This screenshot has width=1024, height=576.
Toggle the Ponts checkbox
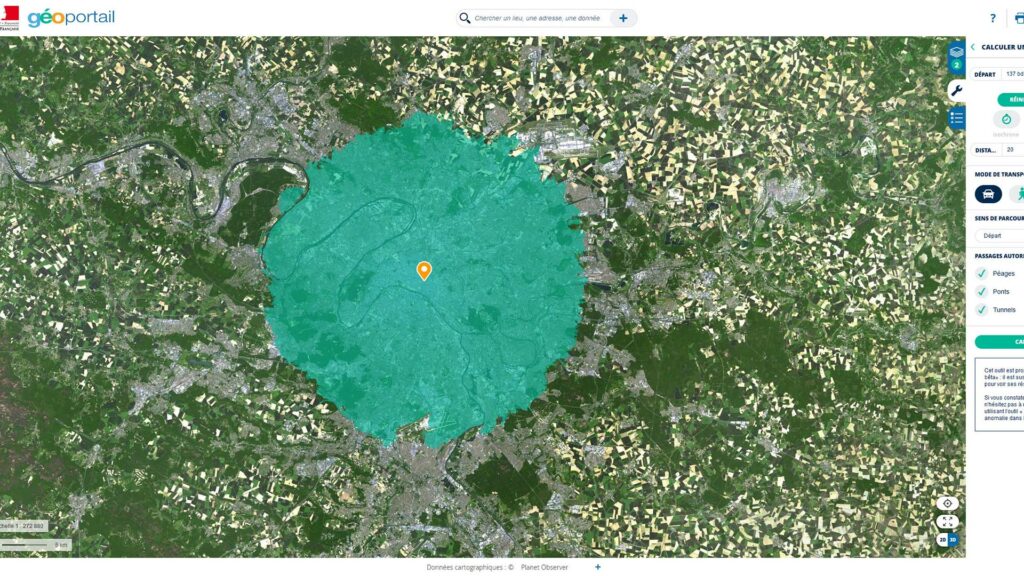coord(981,291)
